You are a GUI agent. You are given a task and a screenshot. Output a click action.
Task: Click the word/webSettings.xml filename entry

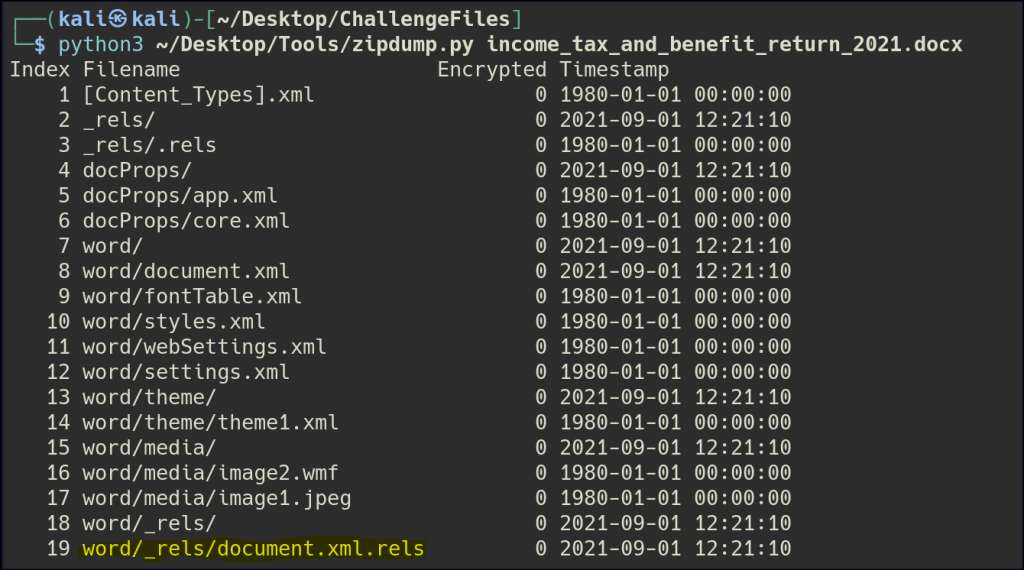(x=204, y=347)
